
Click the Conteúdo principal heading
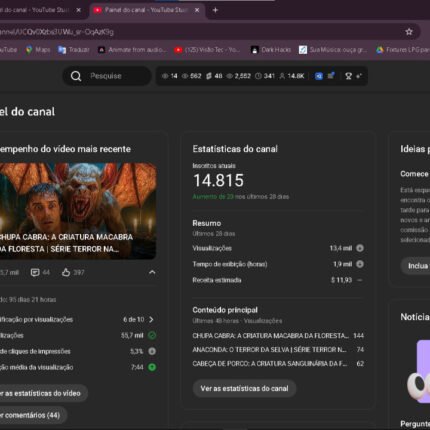(x=225, y=310)
